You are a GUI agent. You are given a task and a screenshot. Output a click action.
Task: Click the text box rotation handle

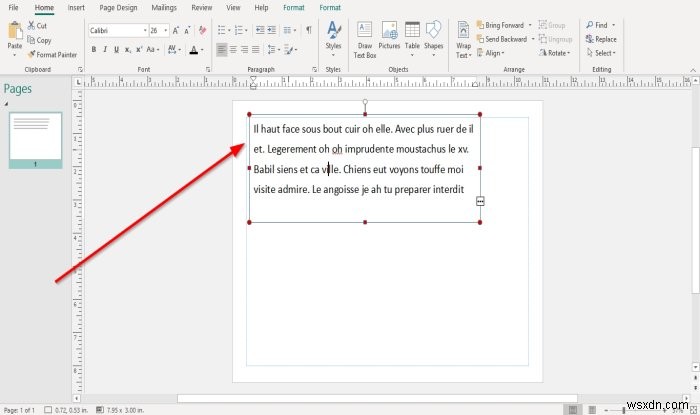365,102
